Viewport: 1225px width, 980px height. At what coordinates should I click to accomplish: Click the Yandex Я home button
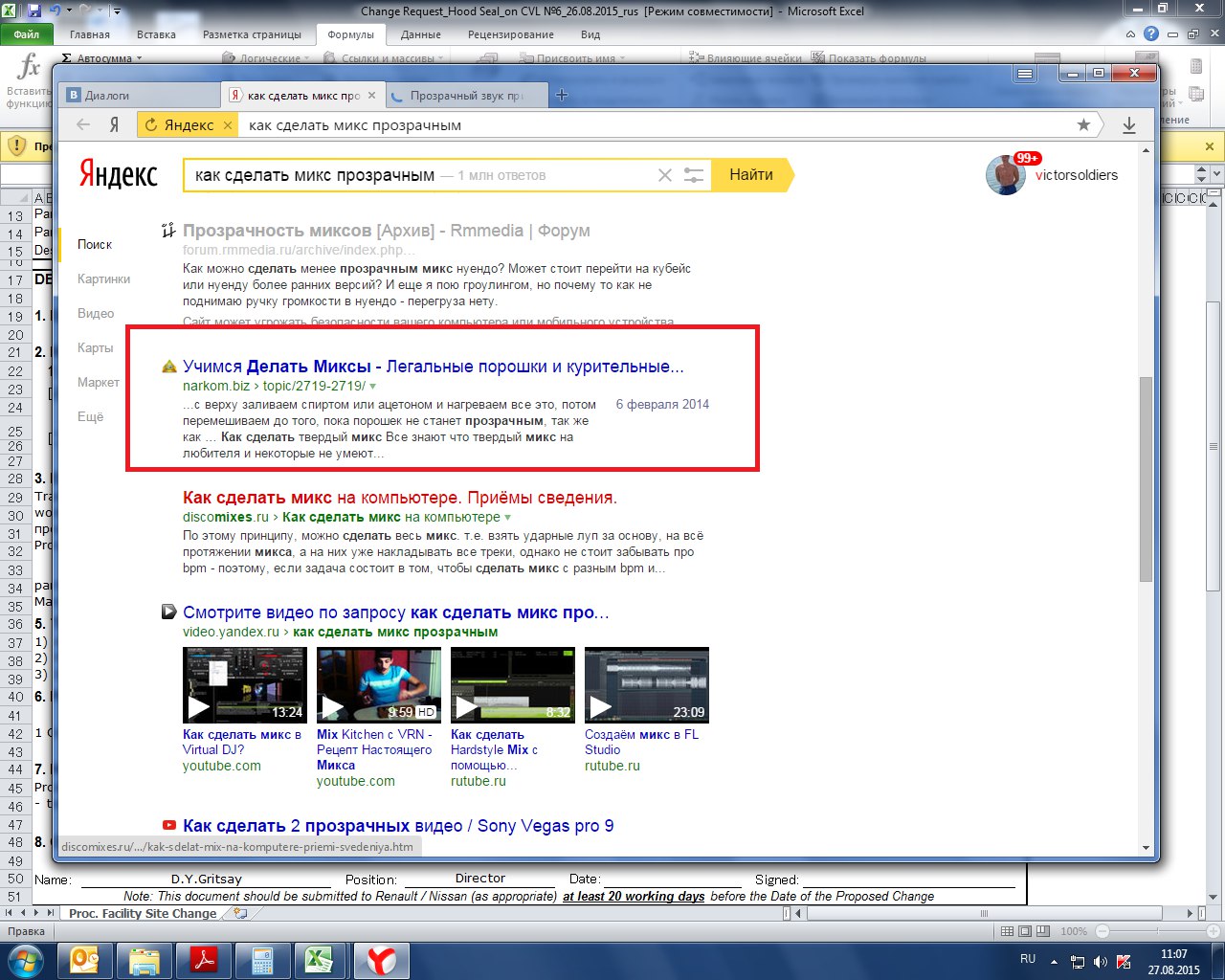114,124
